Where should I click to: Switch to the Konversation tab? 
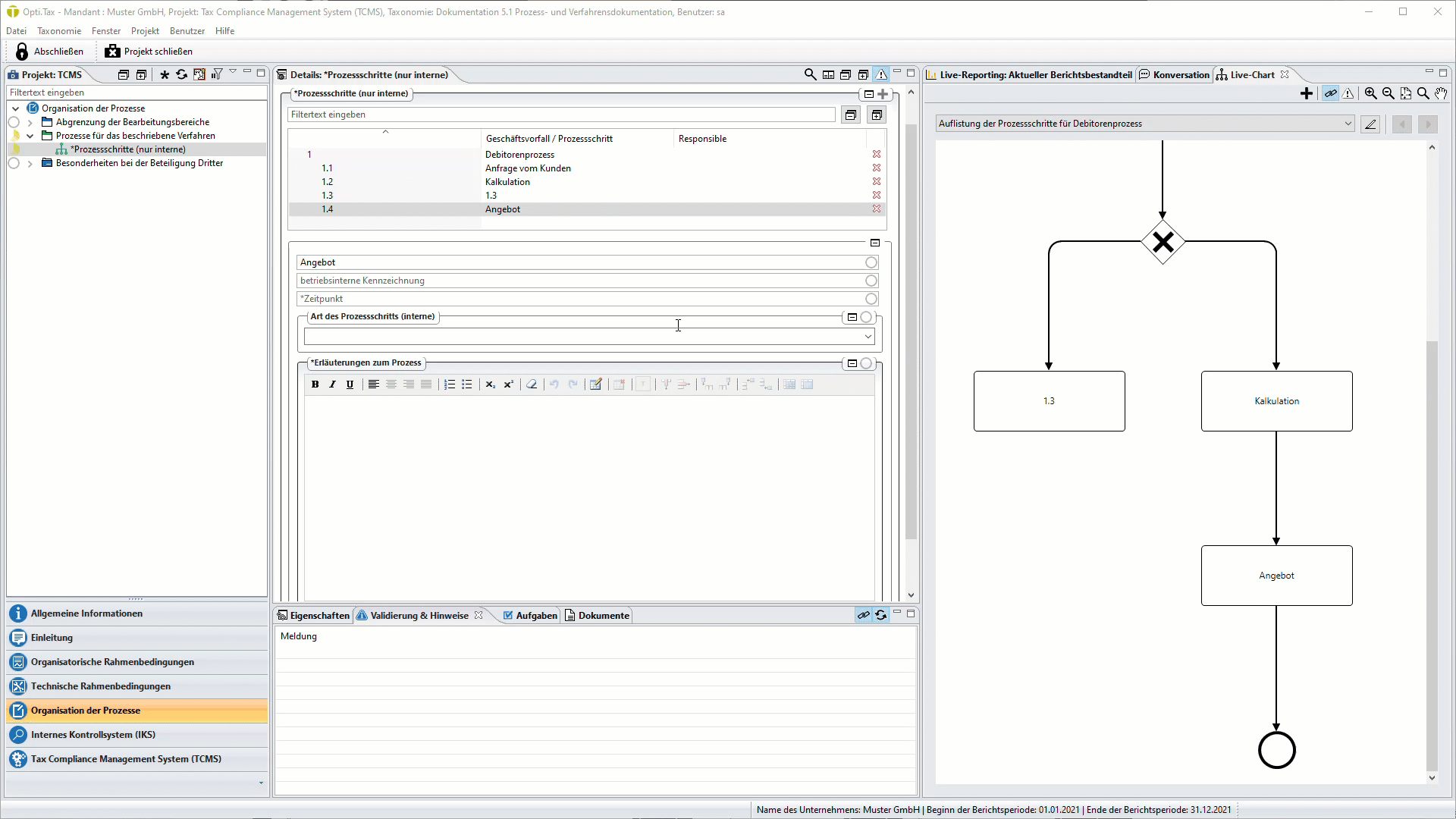click(1174, 74)
